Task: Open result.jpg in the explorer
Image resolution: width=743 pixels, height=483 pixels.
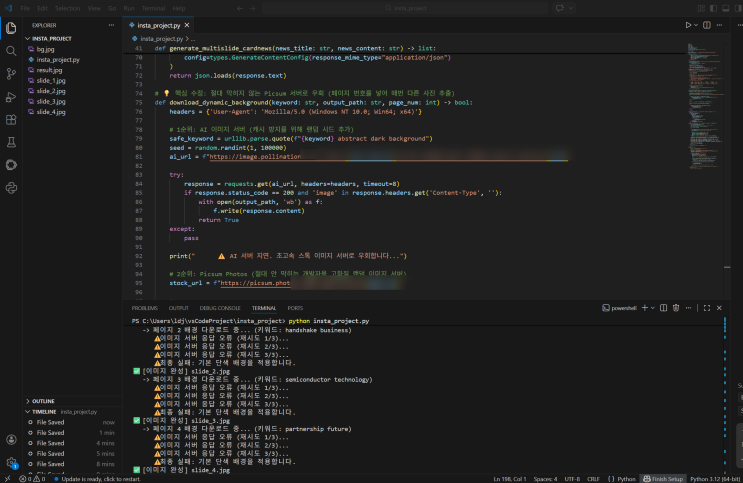Action: coord(49,70)
